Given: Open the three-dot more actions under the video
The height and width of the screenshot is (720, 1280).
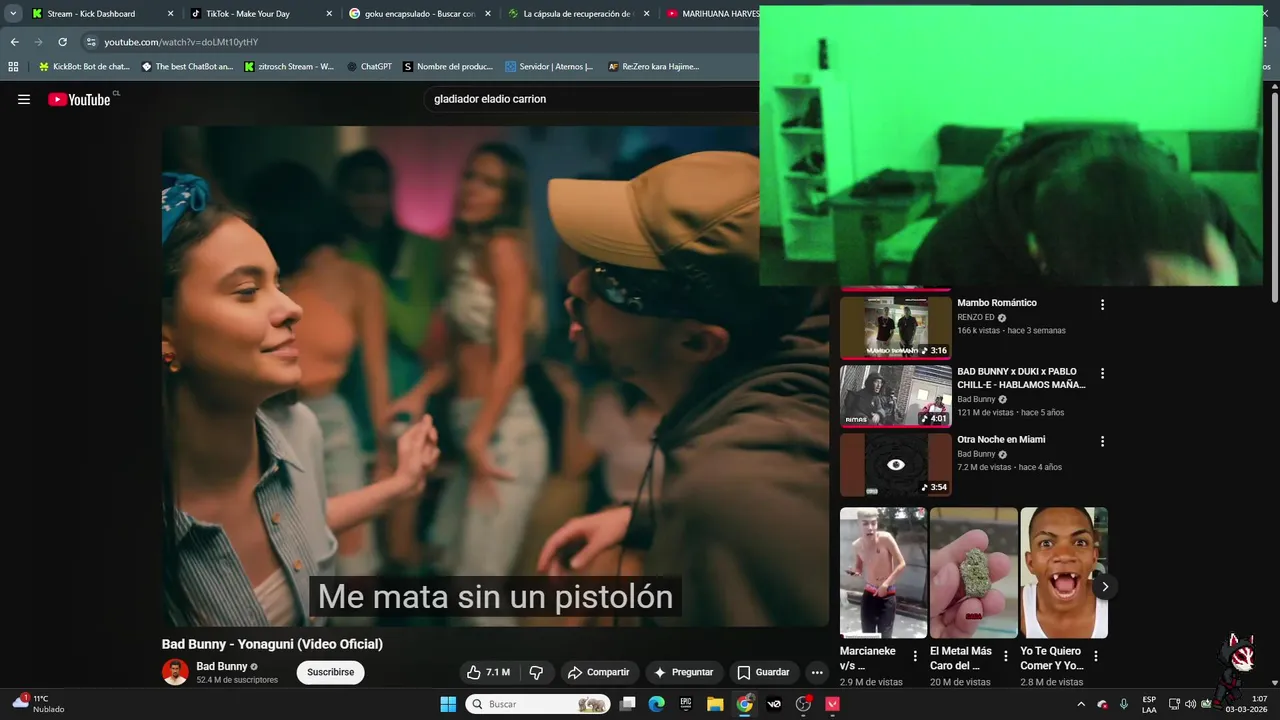Looking at the screenshot, I should coord(817,672).
